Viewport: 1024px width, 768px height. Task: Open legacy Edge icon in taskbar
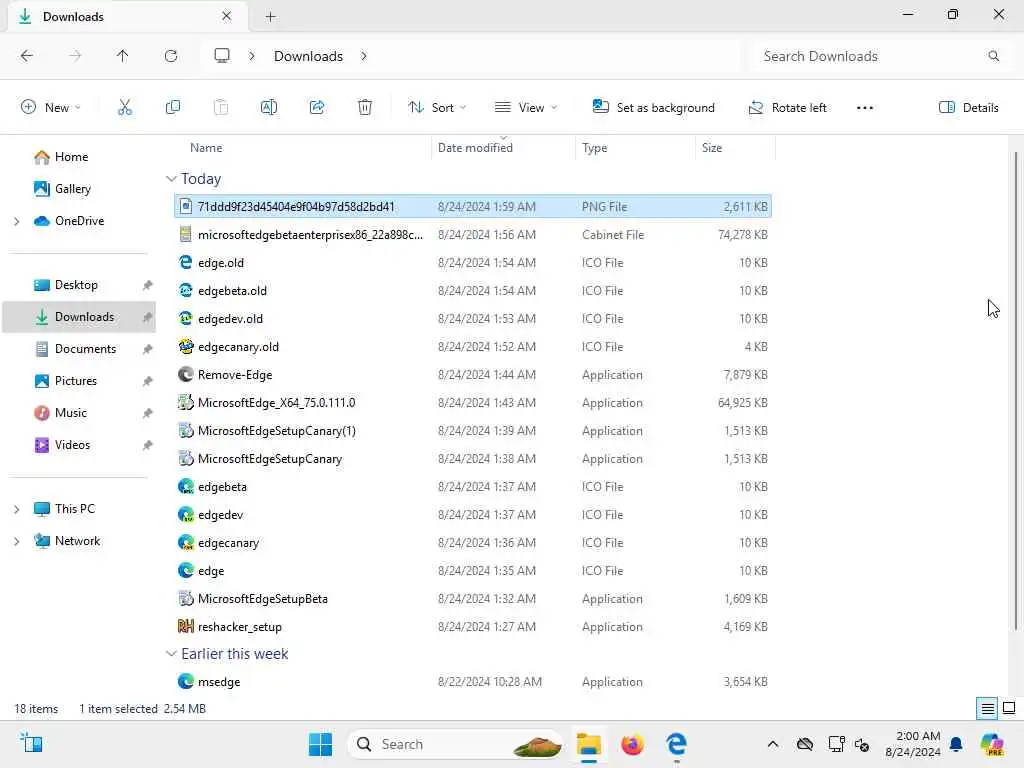point(677,744)
